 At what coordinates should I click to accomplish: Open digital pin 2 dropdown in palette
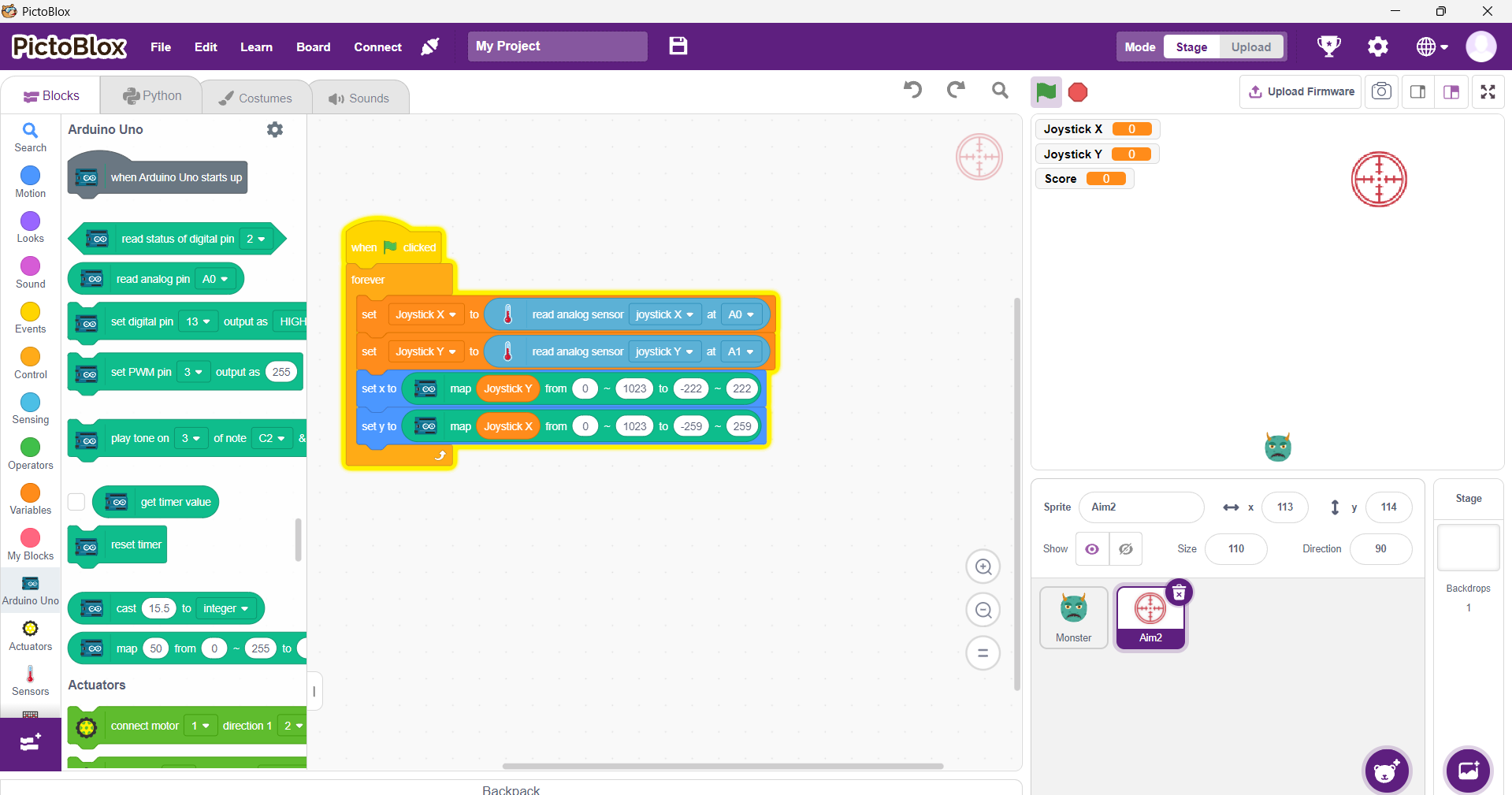[255, 239]
